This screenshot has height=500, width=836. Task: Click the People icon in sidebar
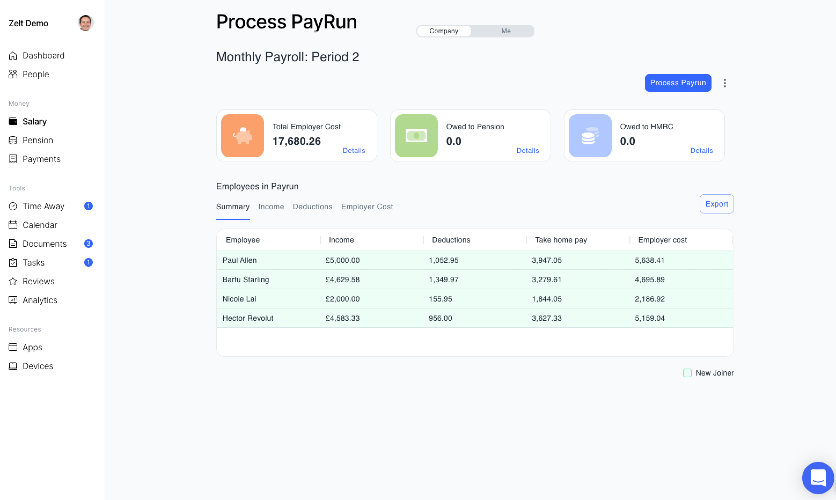(13, 74)
